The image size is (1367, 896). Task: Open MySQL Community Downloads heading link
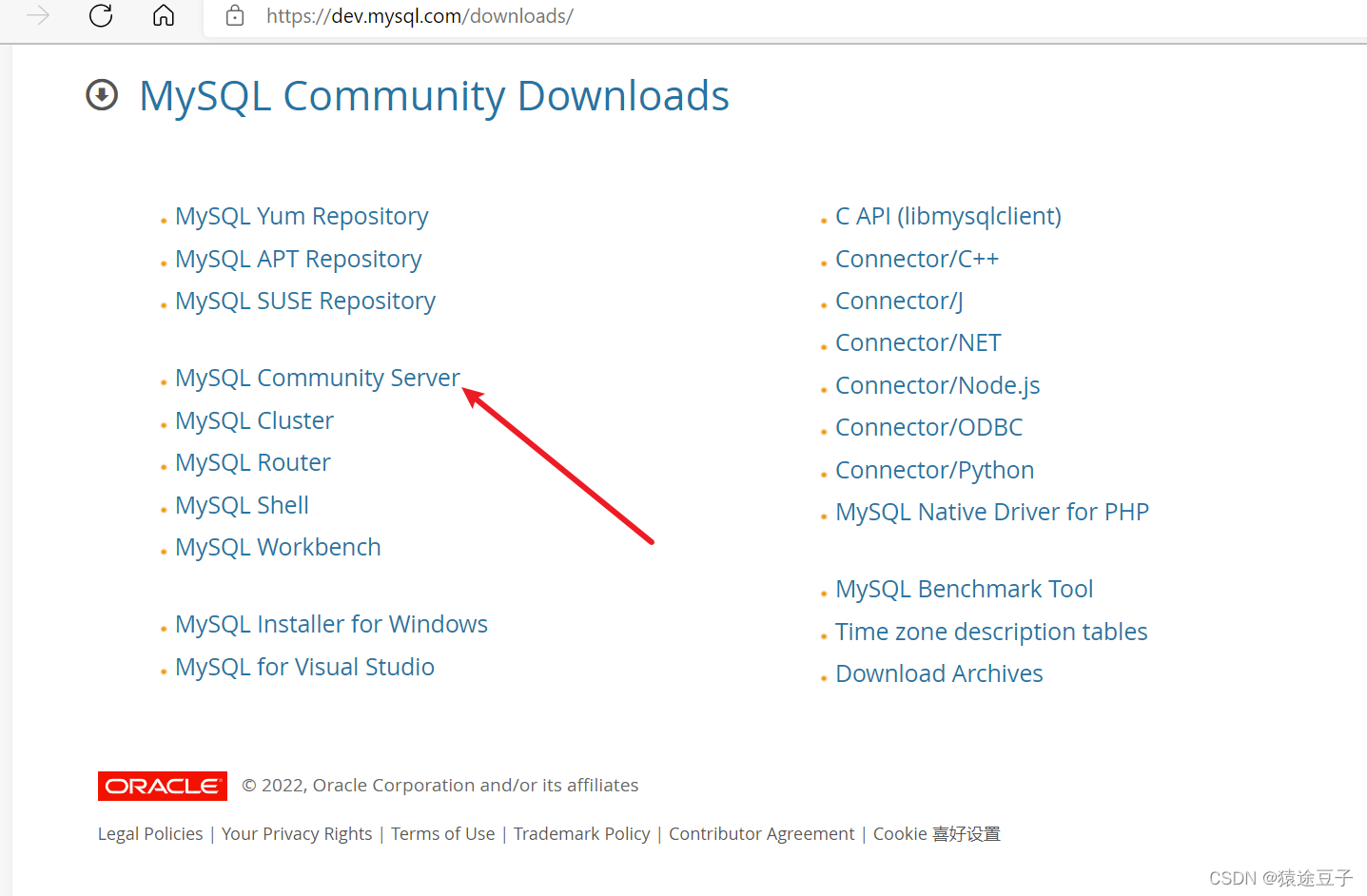click(434, 96)
